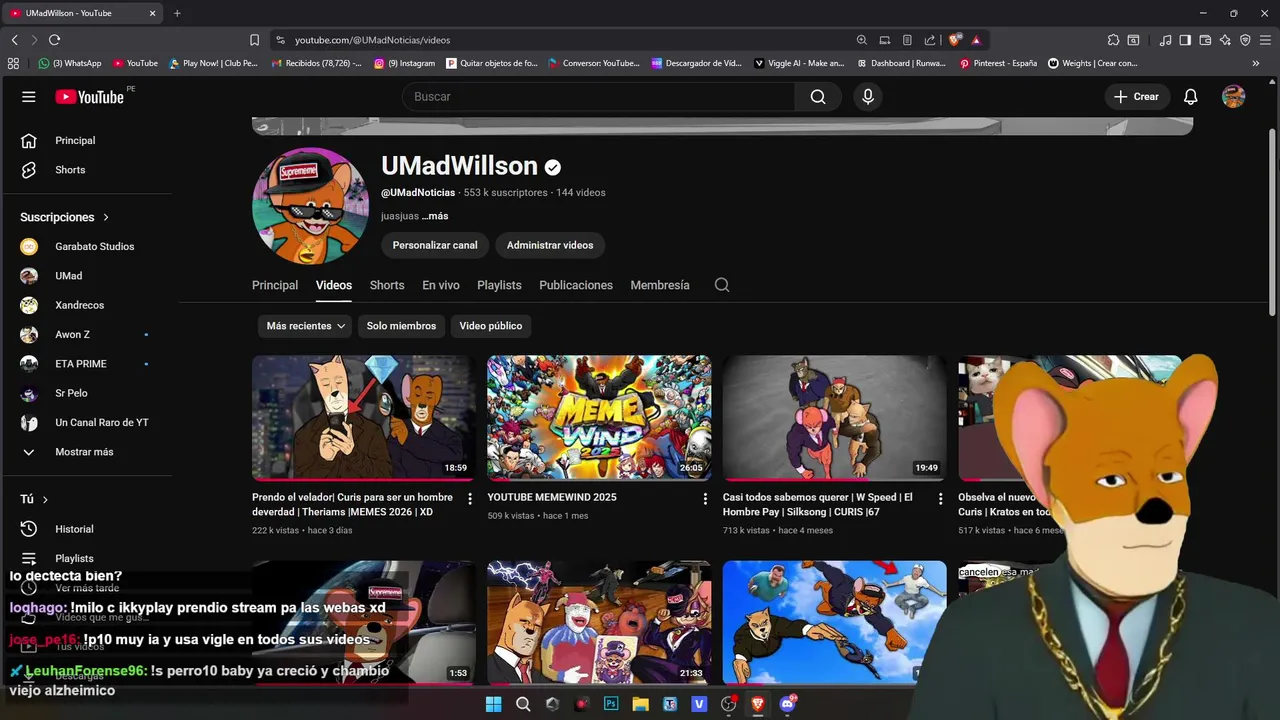Open Leo AI sparkle icon in toolbar
This screenshot has width=1280, height=720.
click(x=1225, y=40)
